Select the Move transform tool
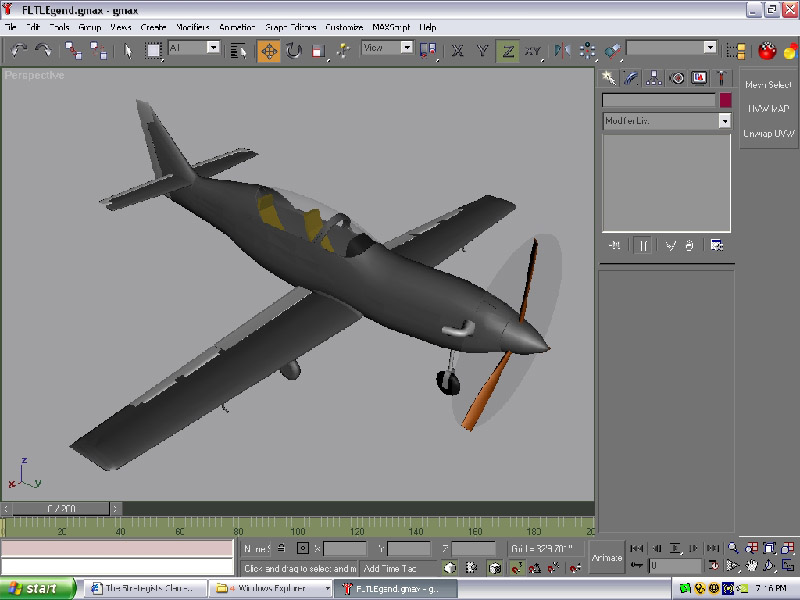 pos(269,50)
